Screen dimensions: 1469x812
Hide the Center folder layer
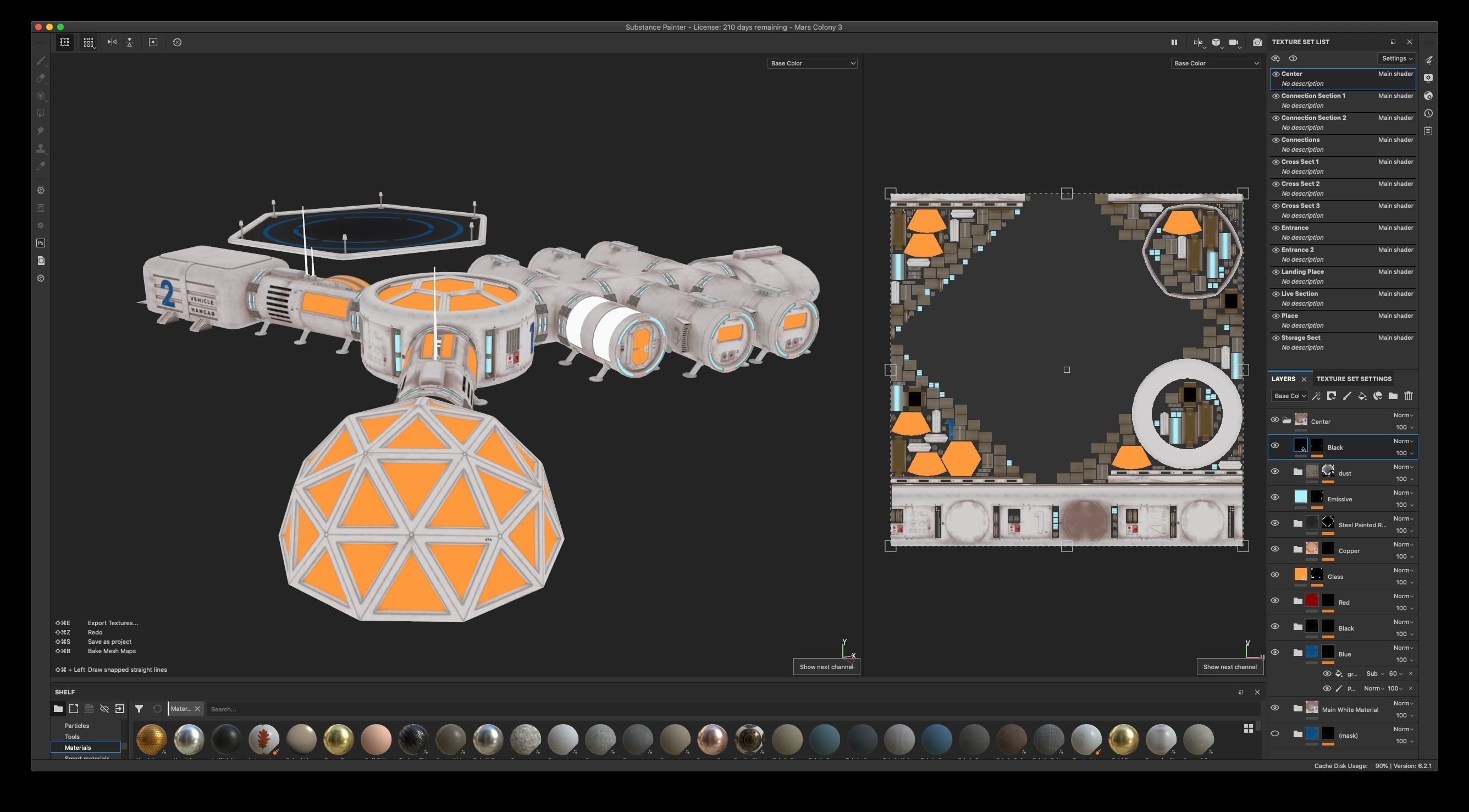1275,419
